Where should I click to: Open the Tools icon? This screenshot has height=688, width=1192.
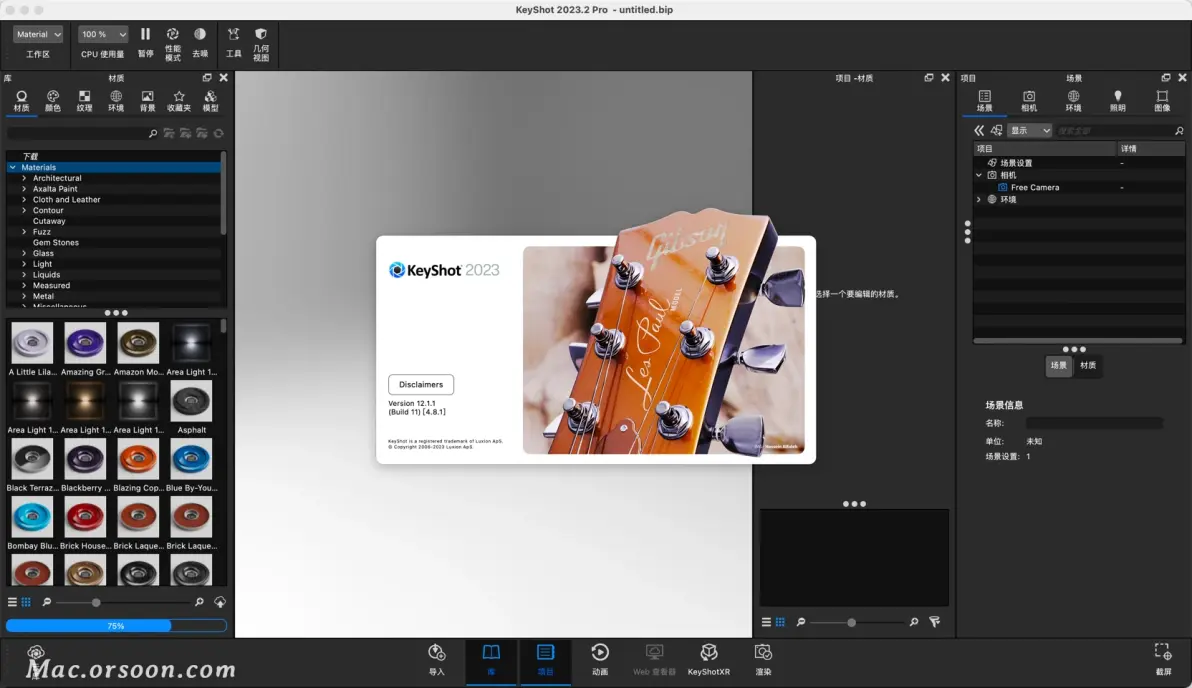[x=233, y=34]
